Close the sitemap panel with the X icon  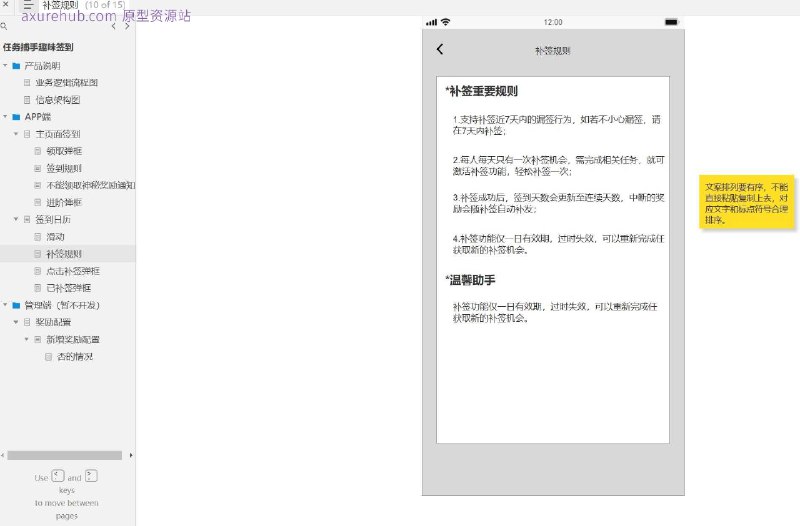[x=6, y=4]
